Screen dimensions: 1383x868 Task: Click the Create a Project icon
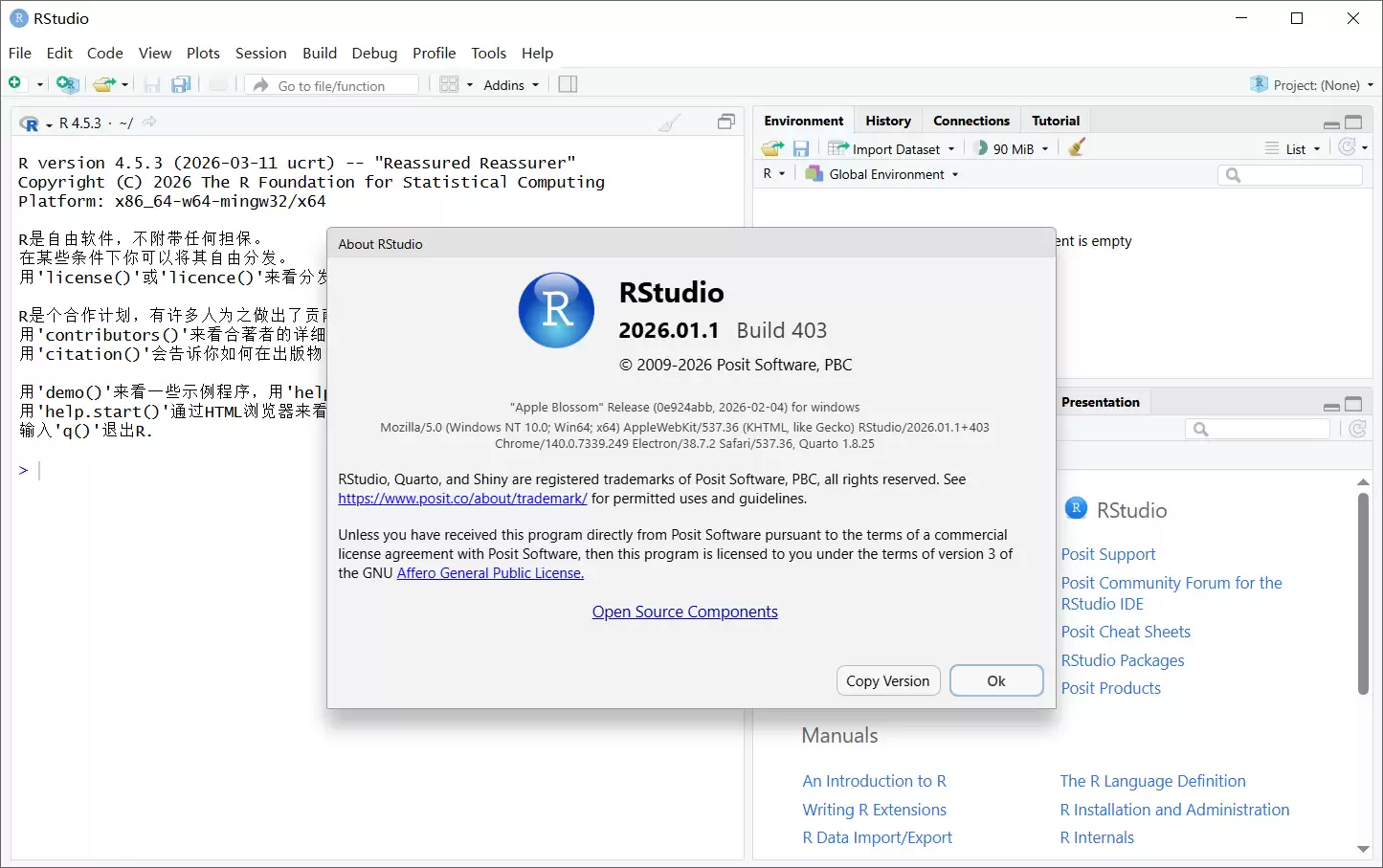click(67, 84)
